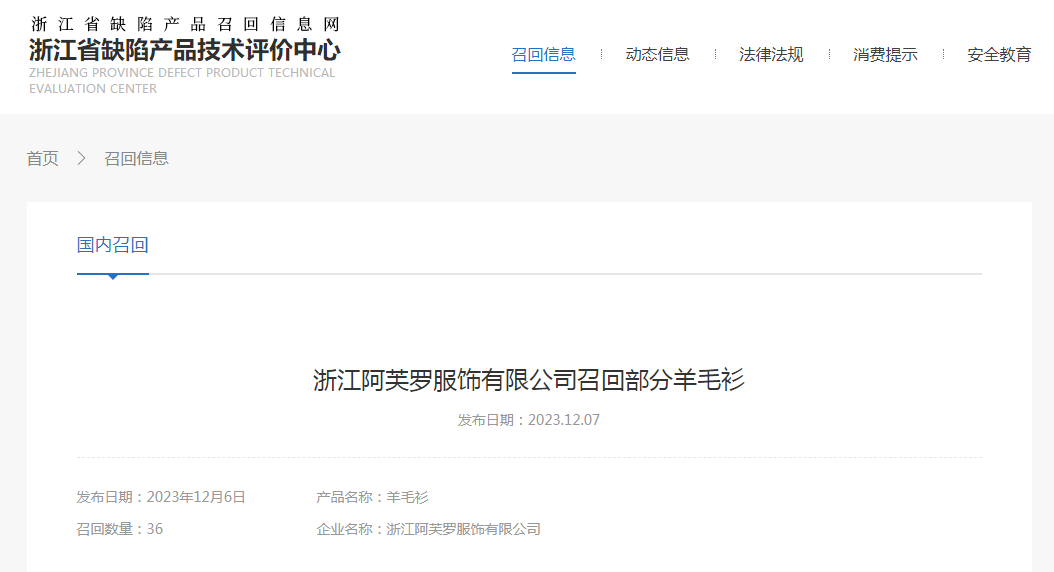Click the publish date 2023.12.07 under title
The image size is (1054, 572).
coord(529,420)
